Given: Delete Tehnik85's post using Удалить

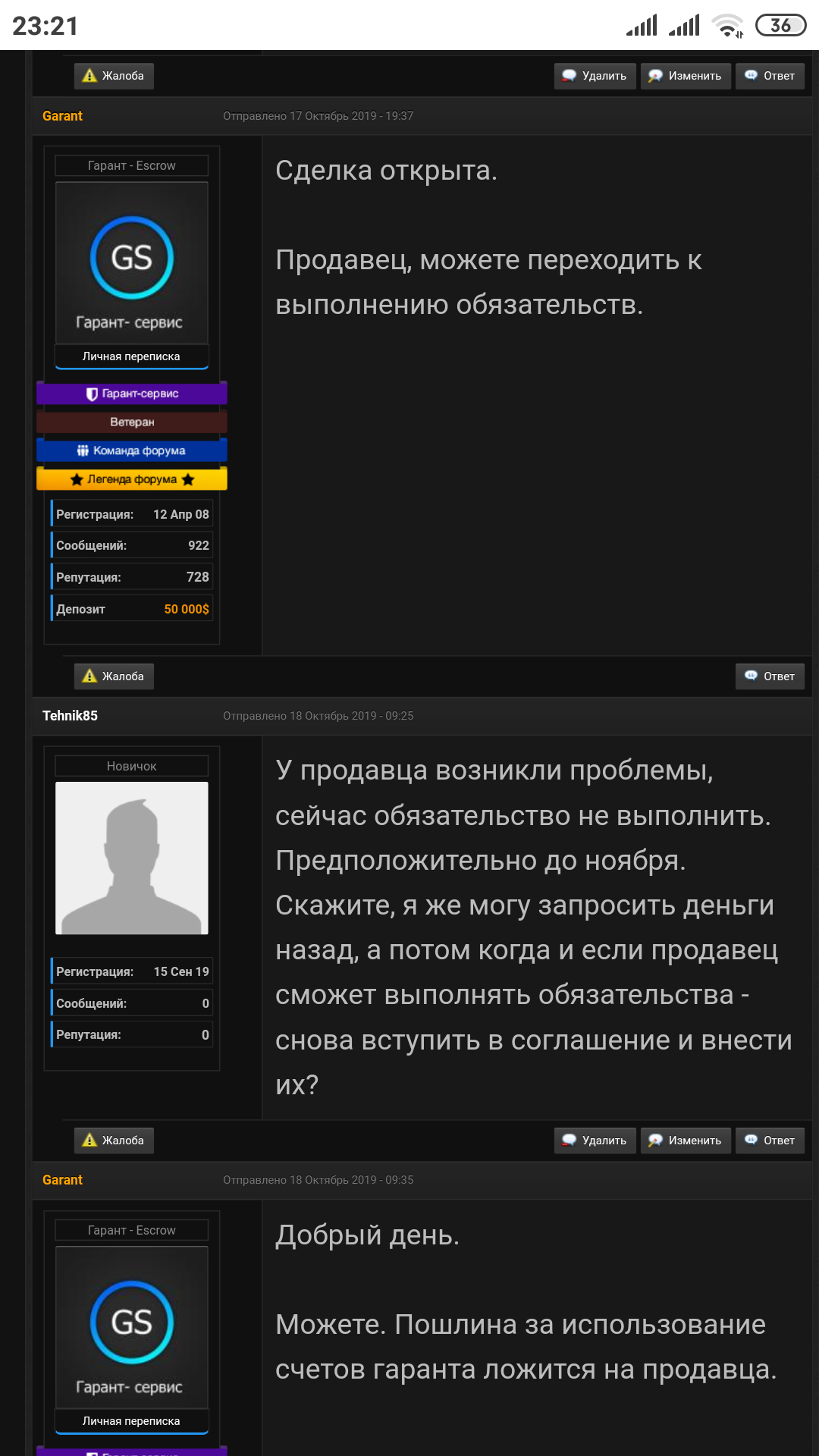Looking at the screenshot, I should coord(595,1141).
